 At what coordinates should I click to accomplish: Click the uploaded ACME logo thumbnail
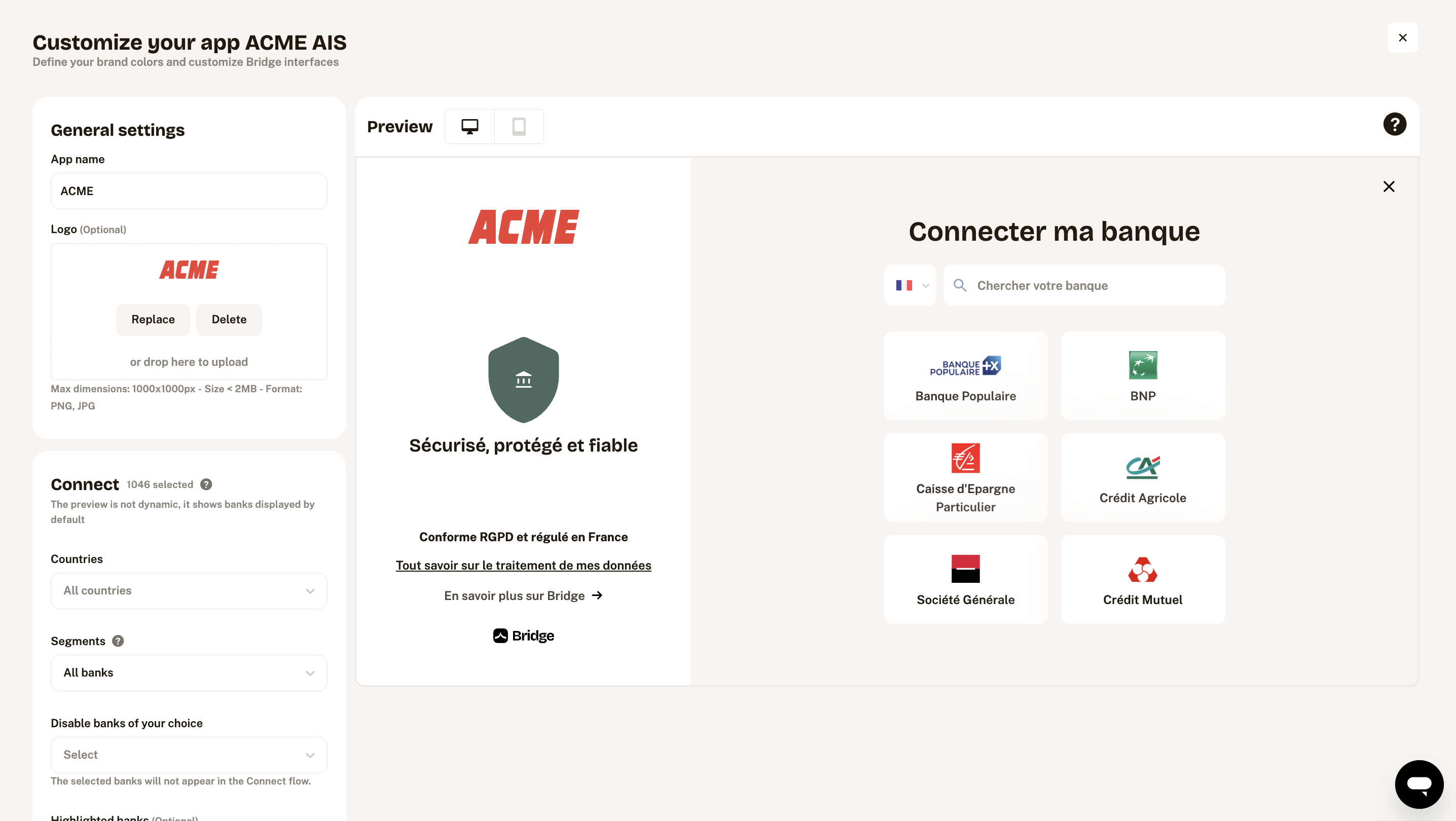pos(189,270)
